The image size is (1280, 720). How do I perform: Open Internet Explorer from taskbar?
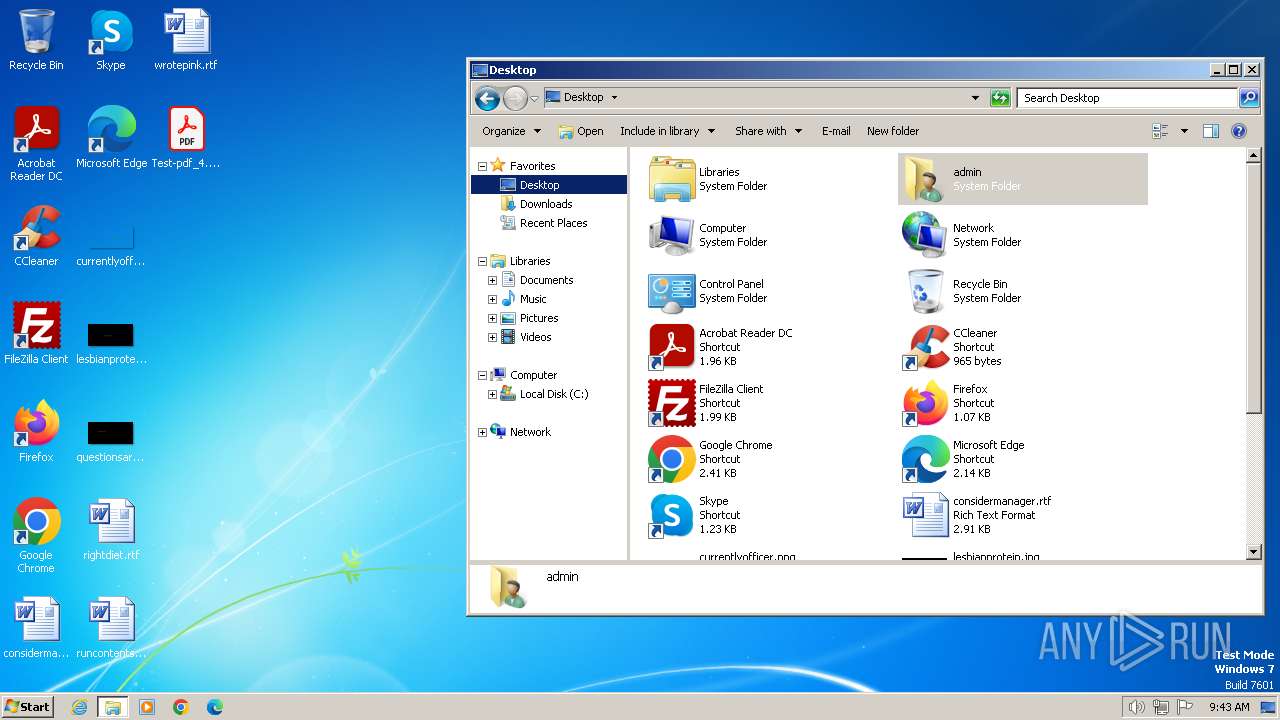[x=79, y=707]
